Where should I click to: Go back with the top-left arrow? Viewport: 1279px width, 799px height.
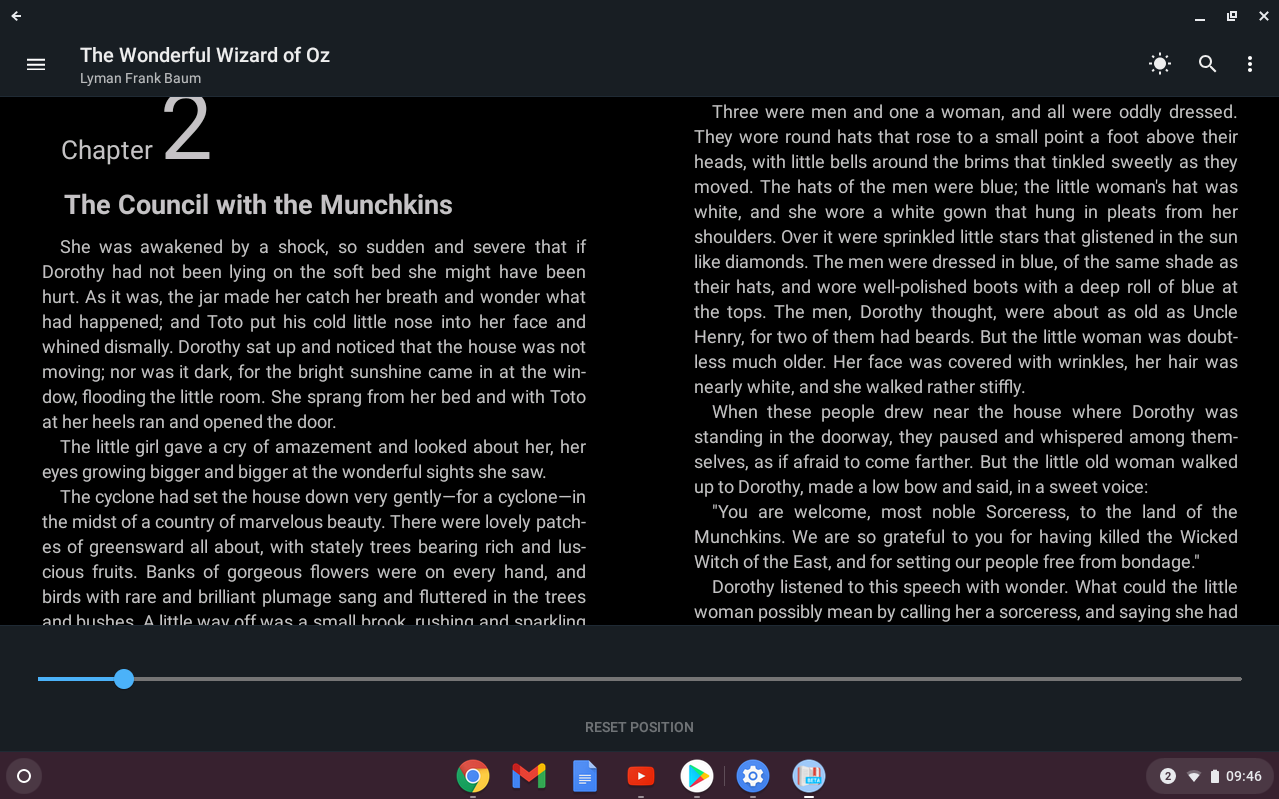click(x=16, y=16)
